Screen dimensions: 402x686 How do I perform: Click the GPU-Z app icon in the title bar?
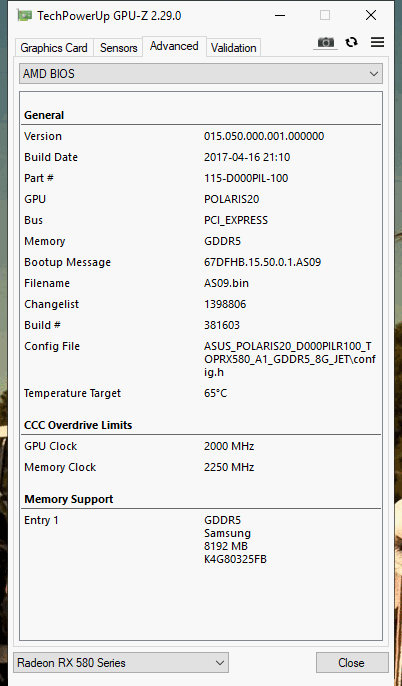(x=25, y=16)
